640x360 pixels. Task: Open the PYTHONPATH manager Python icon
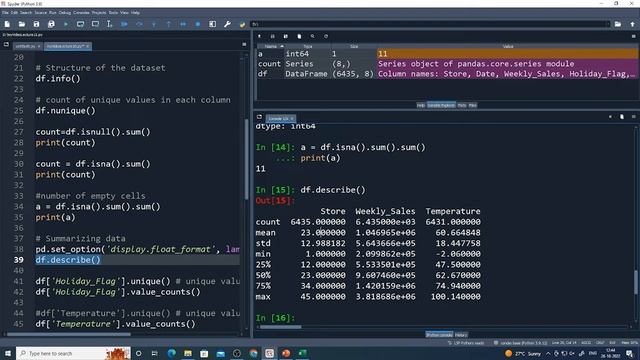click(x=242, y=24)
